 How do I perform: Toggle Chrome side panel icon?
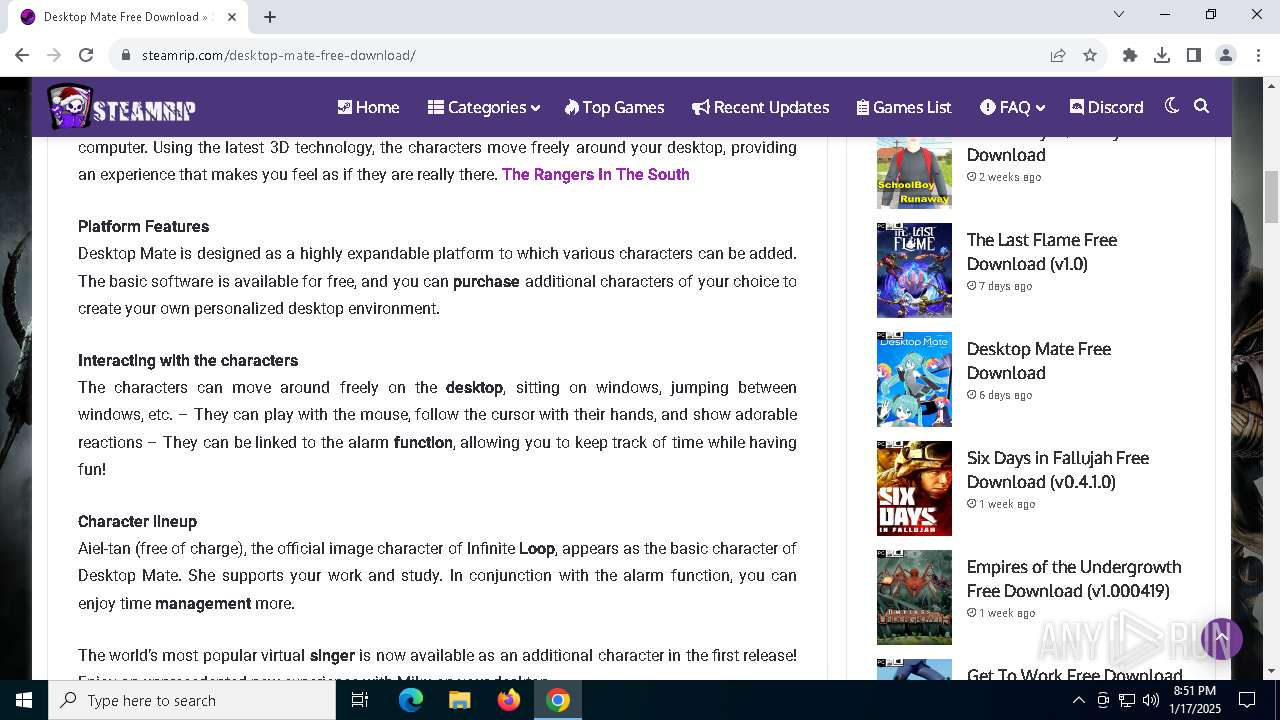(1194, 55)
